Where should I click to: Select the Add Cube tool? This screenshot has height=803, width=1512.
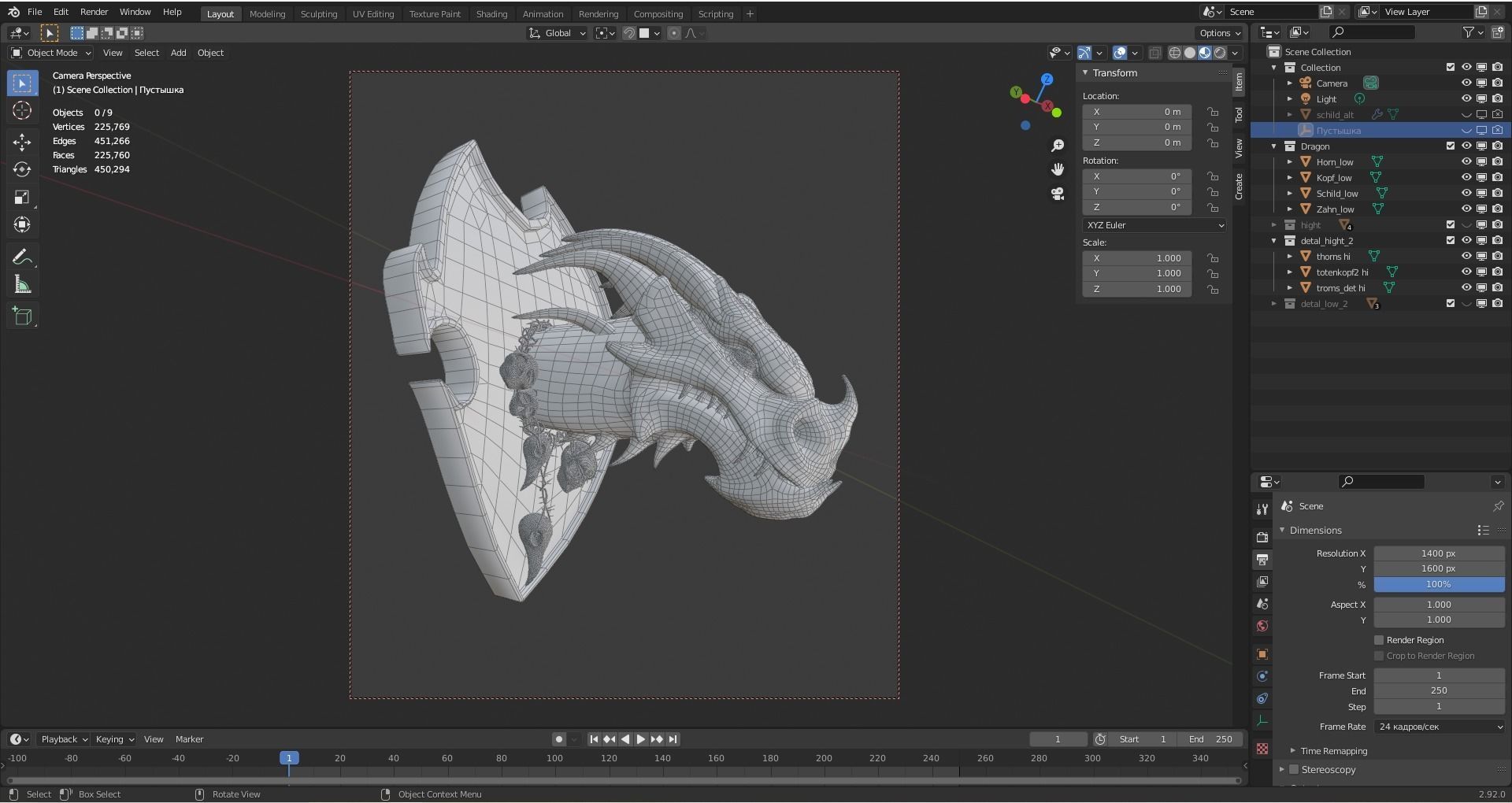point(22,316)
